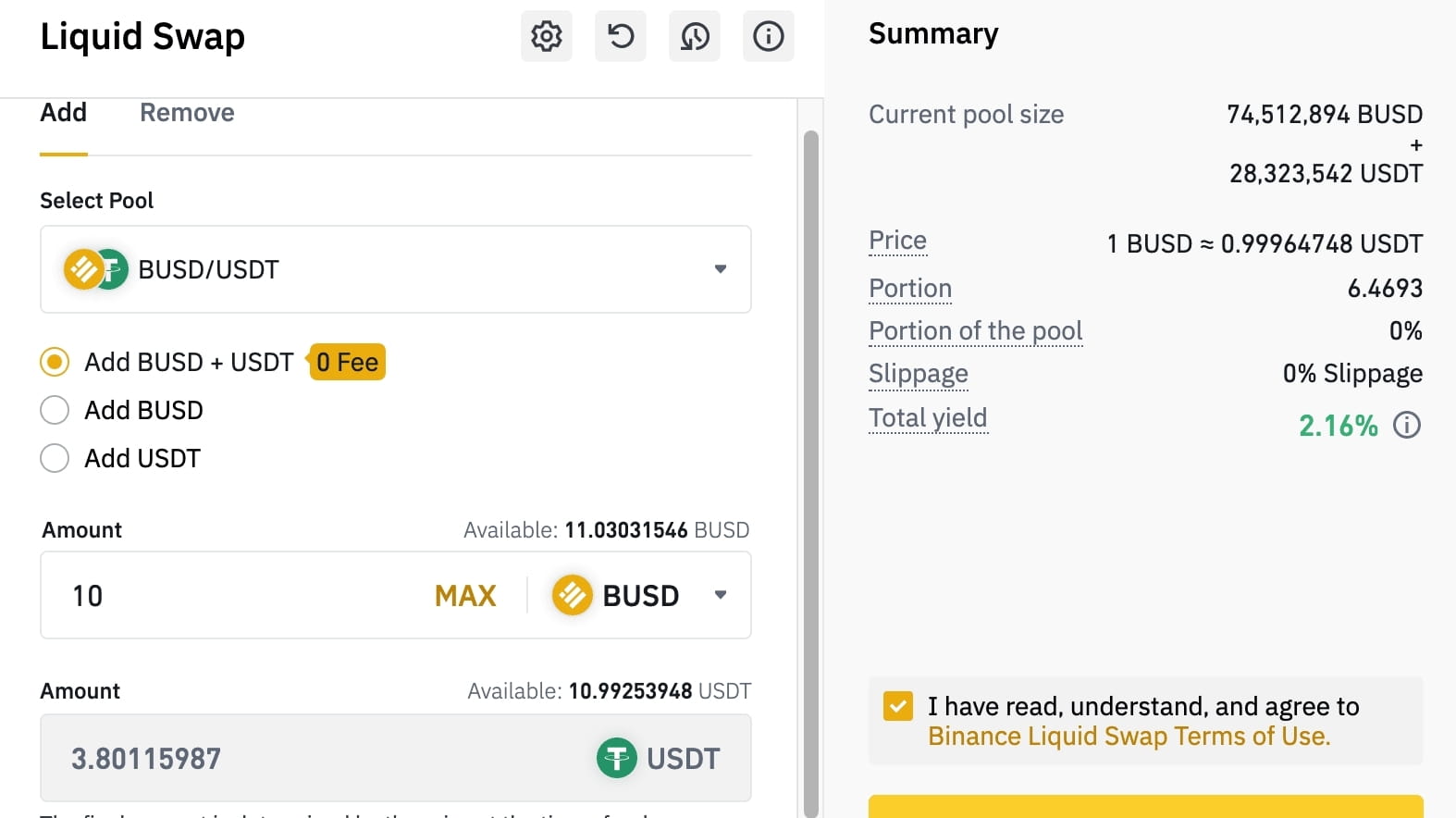The width and height of the screenshot is (1456, 818).
Task: Open the BUSD token selector arrow
Action: pyautogui.click(x=720, y=595)
